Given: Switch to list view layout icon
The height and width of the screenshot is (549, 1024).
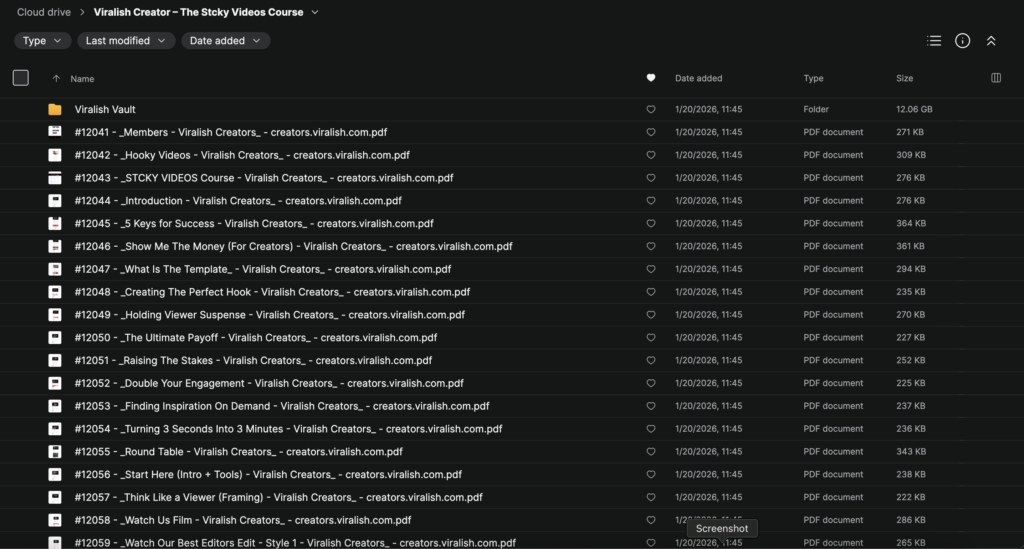Looking at the screenshot, I should (x=934, y=40).
